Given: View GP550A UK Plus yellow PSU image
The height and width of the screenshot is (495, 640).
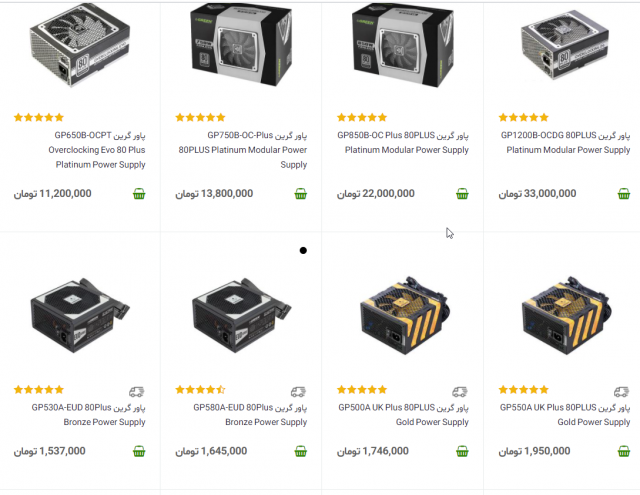Looking at the screenshot, I should point(566,315).
